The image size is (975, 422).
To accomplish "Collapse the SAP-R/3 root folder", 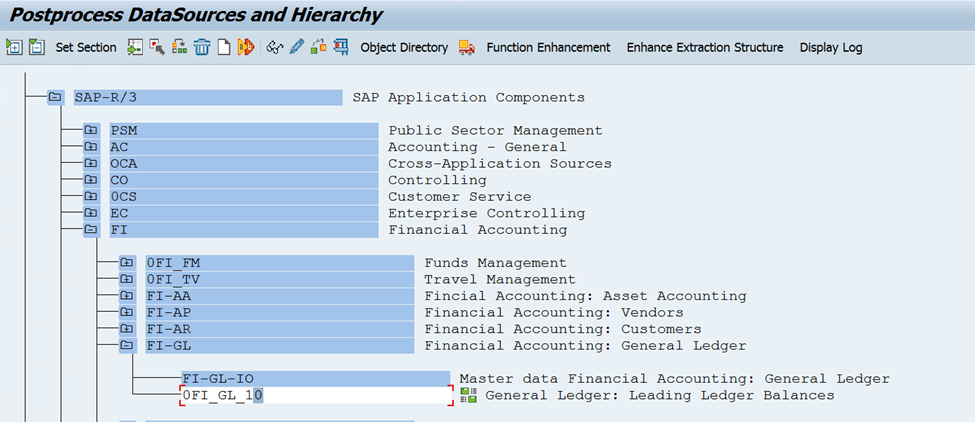I will point(55,98).
